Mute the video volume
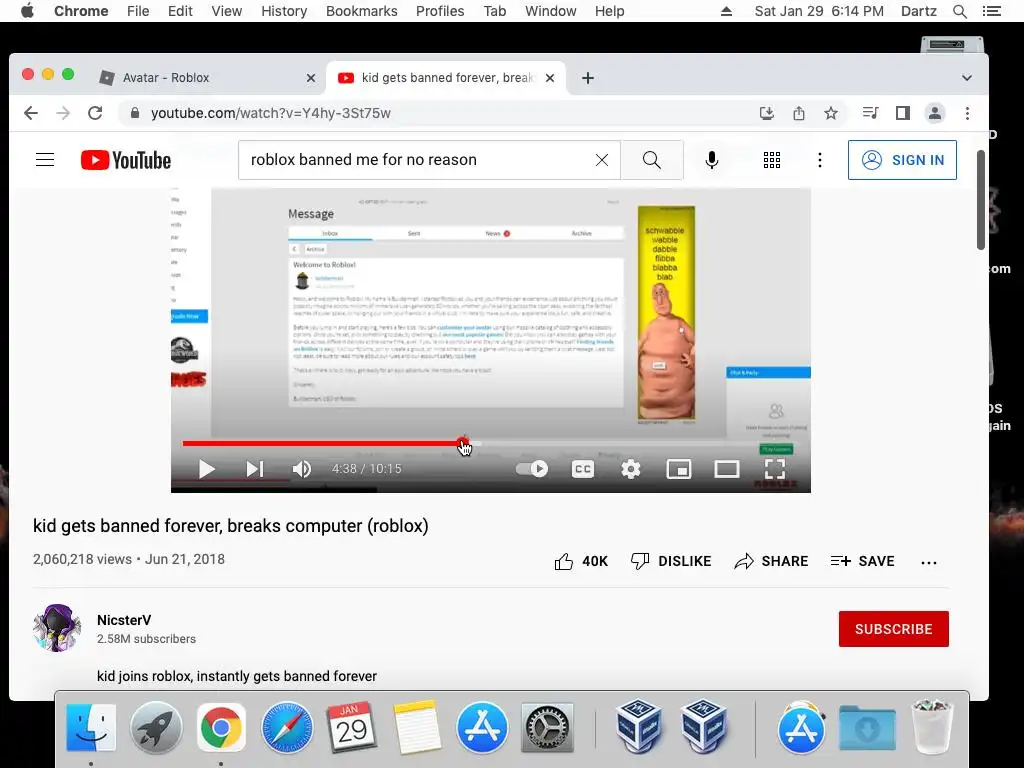 coord(302,469)
